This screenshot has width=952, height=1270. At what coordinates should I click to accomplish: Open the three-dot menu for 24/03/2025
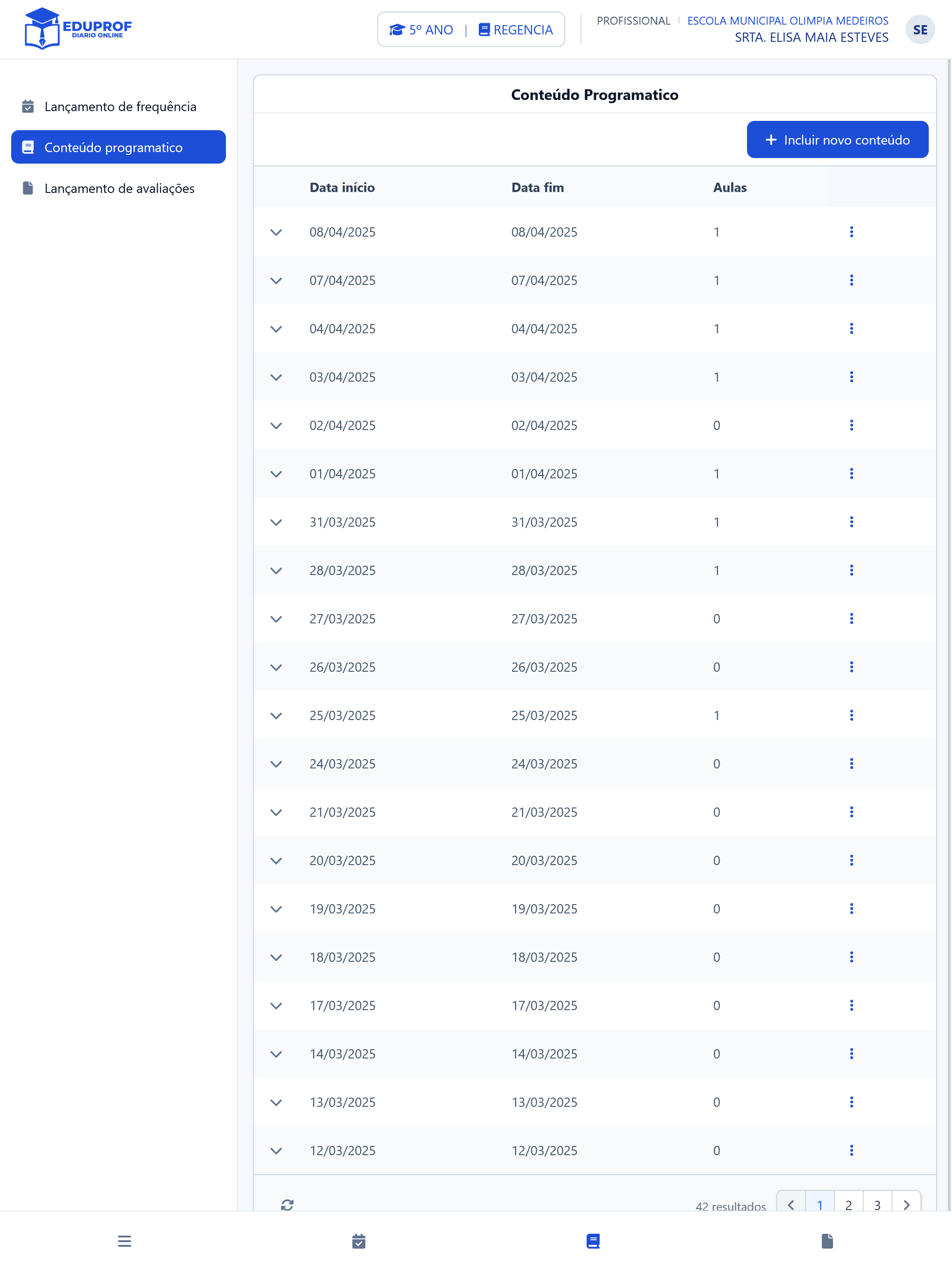coord(851,764)
